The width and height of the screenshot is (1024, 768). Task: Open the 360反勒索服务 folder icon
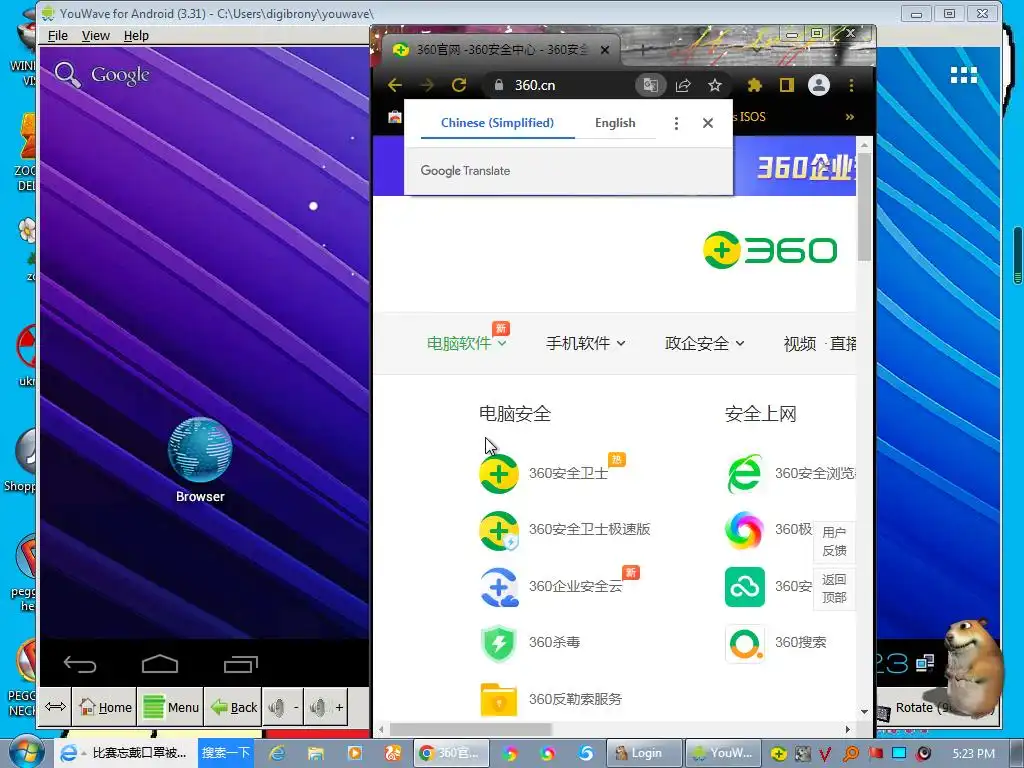(x=499, y=699)
